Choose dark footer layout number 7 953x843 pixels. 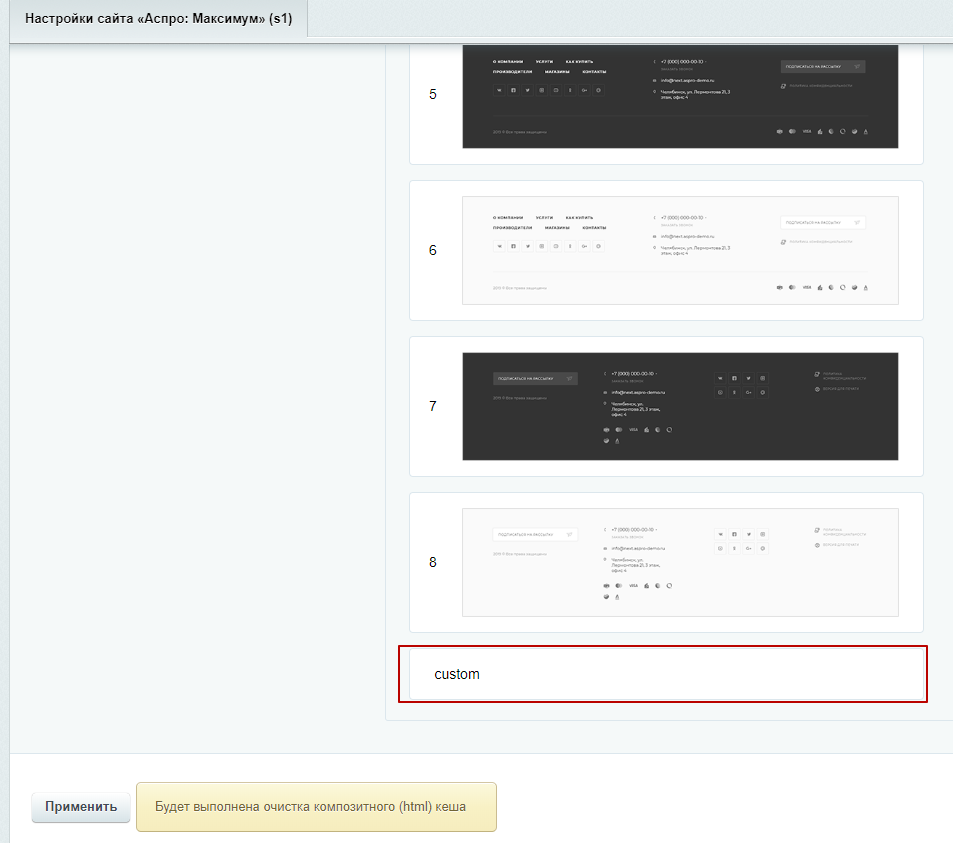(x=680, y=406)
